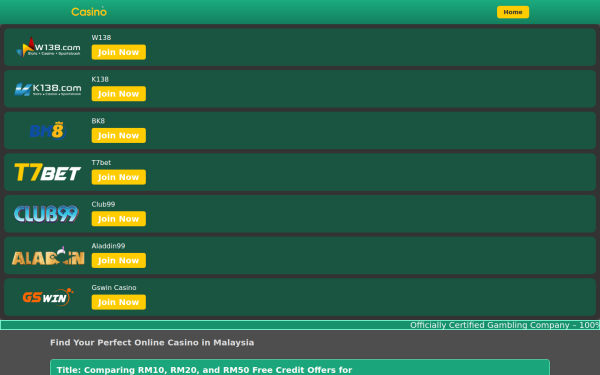Click the CLUB99 logo

click(x=47, y=214)
